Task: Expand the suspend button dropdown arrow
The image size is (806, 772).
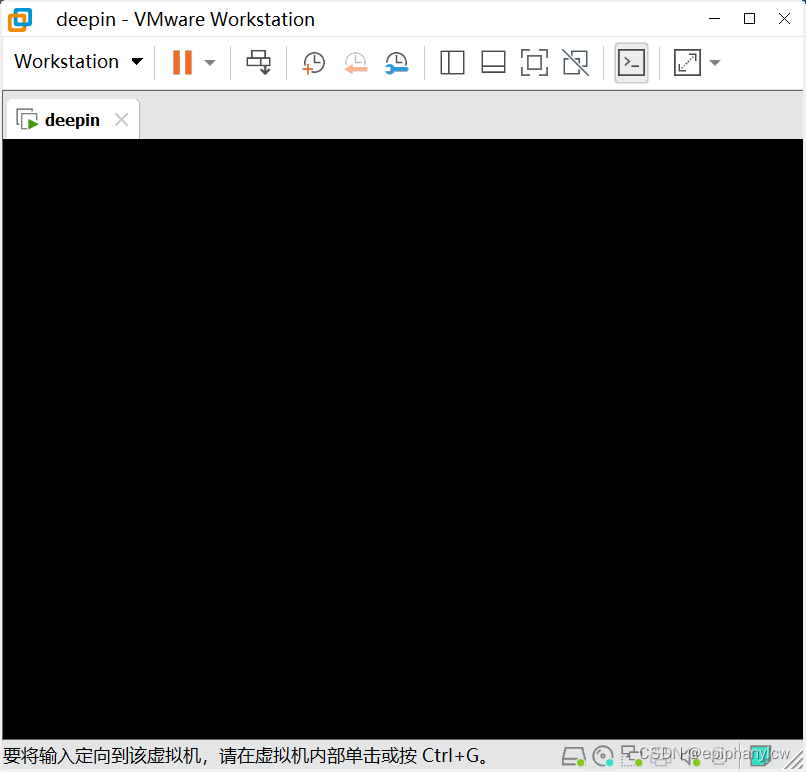Action: pos(208,62)
